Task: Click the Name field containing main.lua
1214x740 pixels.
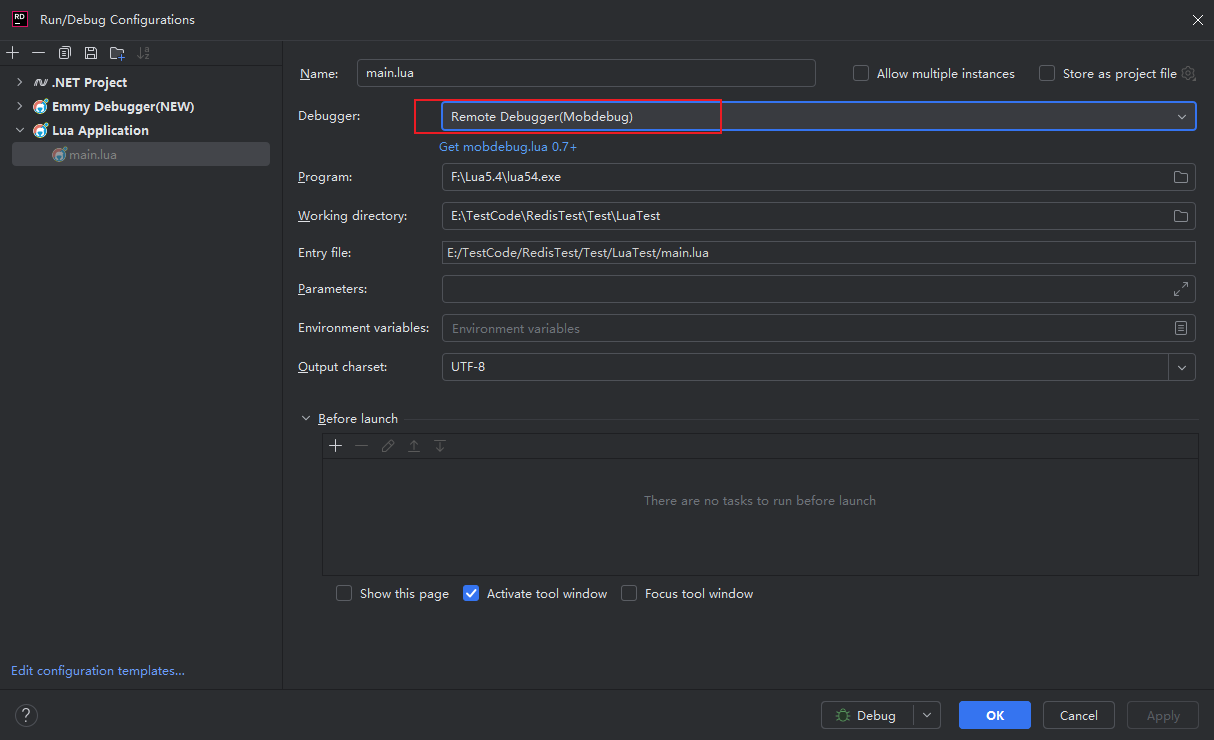Action: pyautogui.click(x=586, y=73)
